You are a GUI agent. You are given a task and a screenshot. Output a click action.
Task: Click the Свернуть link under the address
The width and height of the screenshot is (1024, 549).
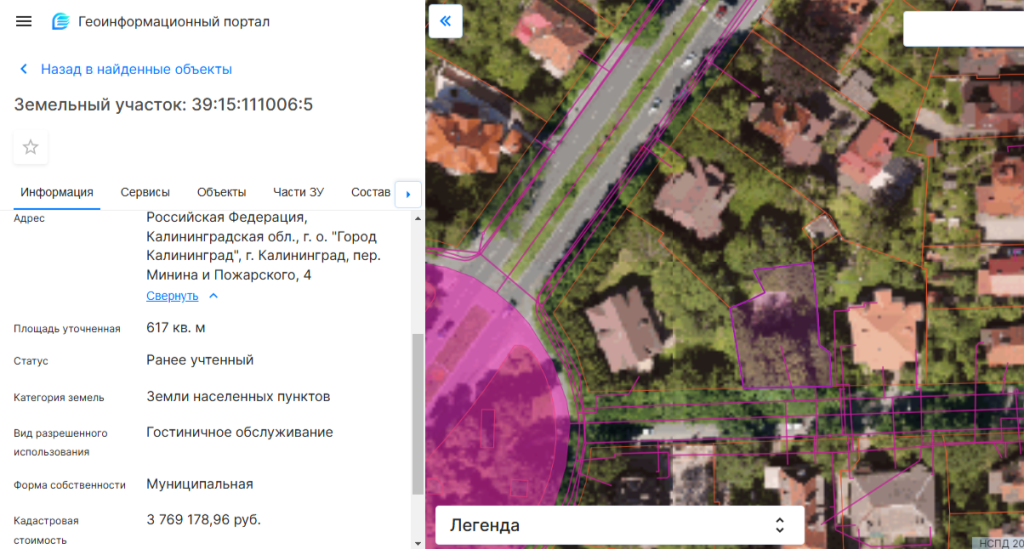pyautogui.click(x=172, y=296)
